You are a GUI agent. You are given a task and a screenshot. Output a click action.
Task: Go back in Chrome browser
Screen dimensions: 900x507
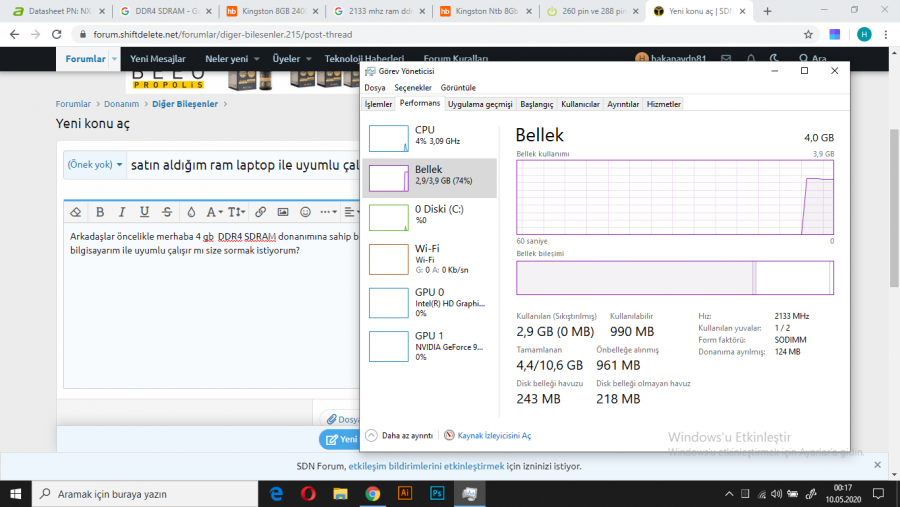pyautogui.click(x=14, y=34)
